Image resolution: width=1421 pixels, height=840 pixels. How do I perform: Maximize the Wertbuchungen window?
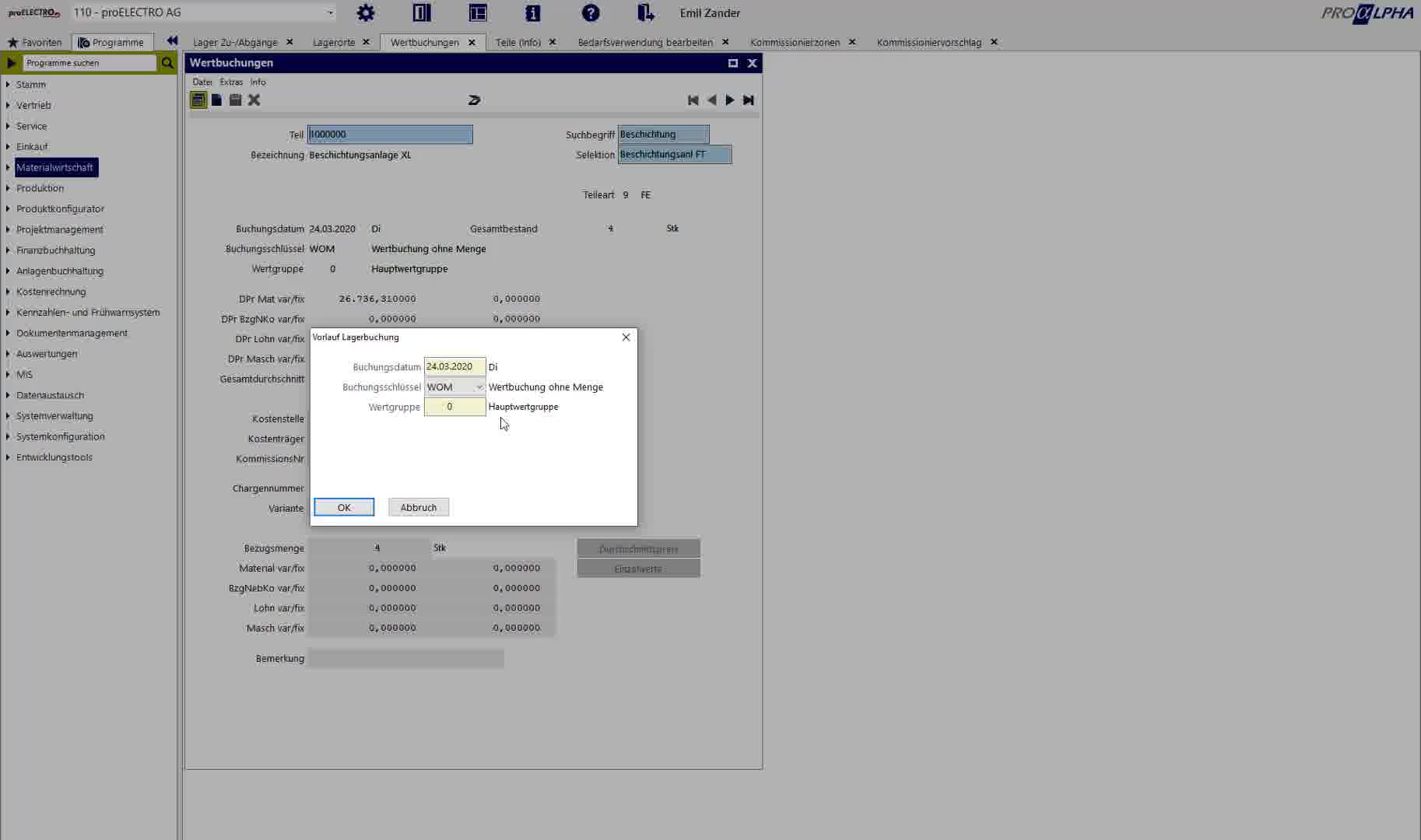[733, 63]
